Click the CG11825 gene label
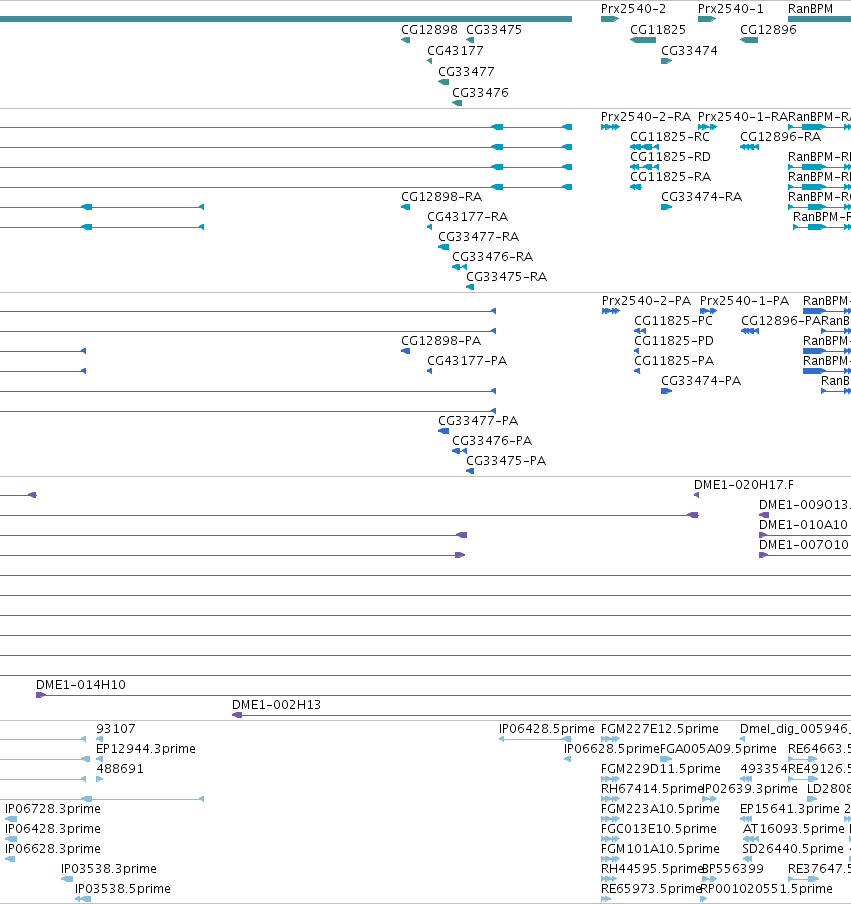The height and width of the screenshot is (904, 851). click(x=658, y=29)
